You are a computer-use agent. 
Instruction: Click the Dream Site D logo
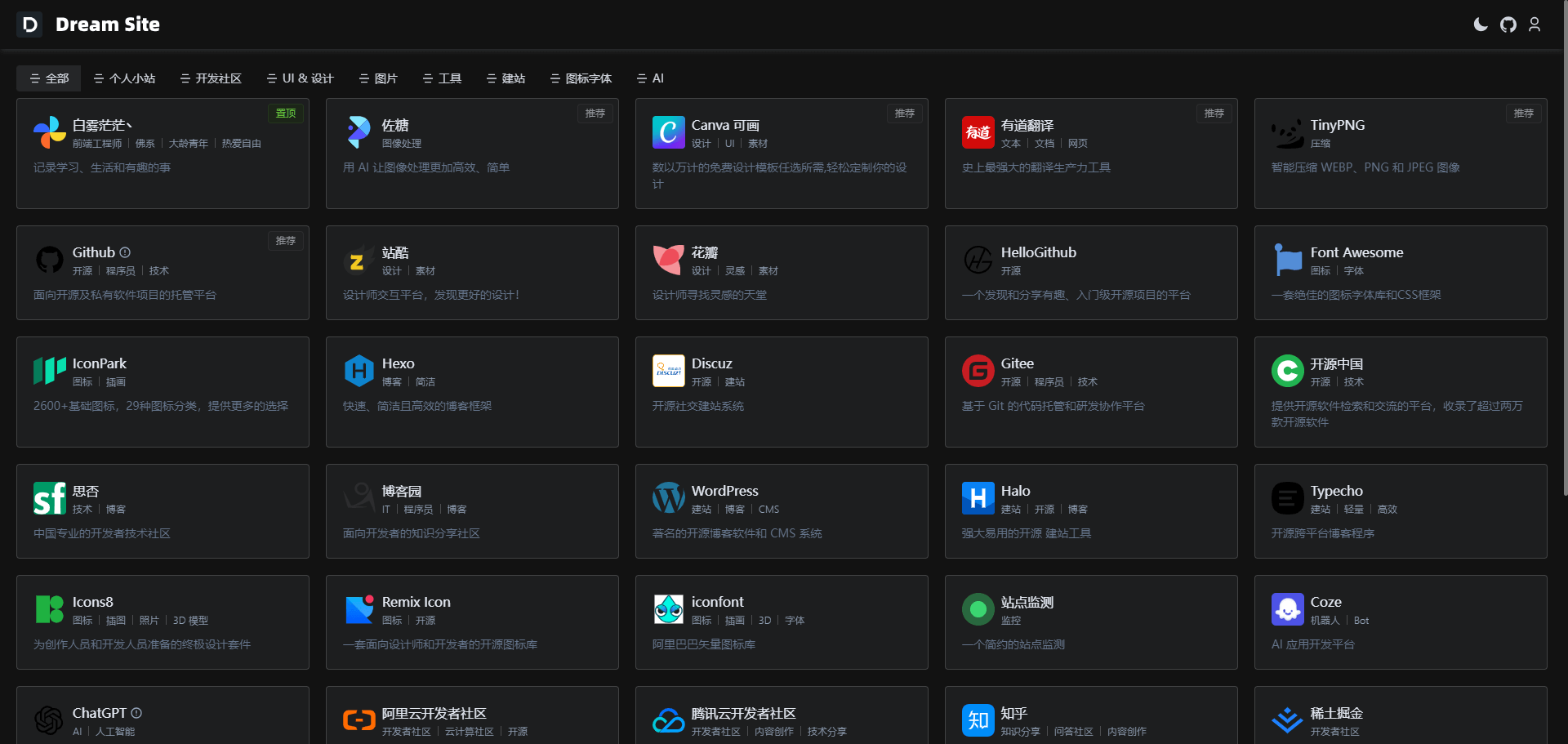coord(29,25)
